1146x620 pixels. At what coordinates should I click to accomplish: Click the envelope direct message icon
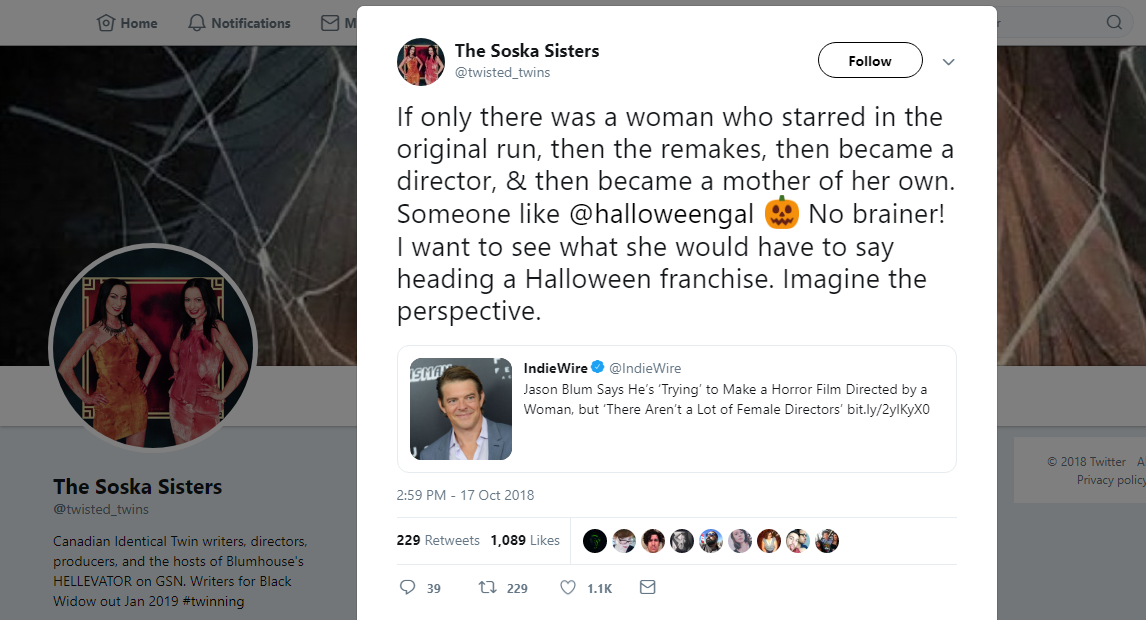[x=647, y=588]
